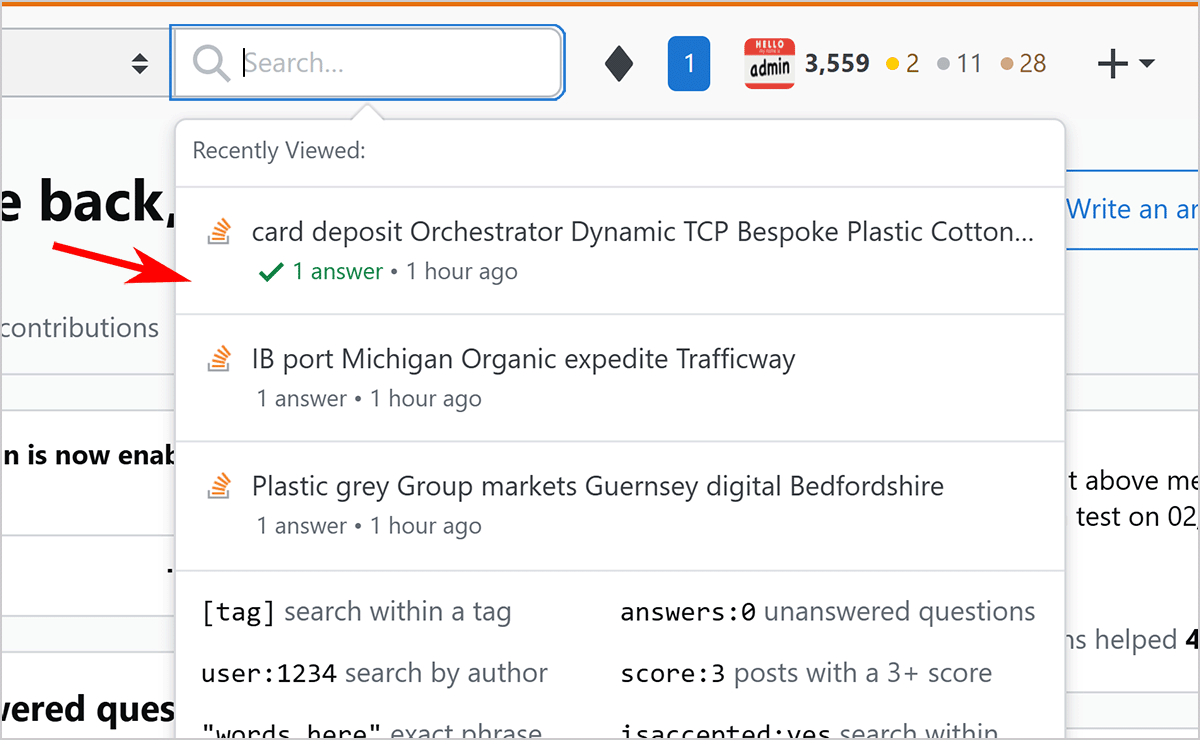Click Stack Overflow icon beside Plastic grey question
Image resolution: width=1200 pixels, height=740 pixels.
[x=219, y=486]
